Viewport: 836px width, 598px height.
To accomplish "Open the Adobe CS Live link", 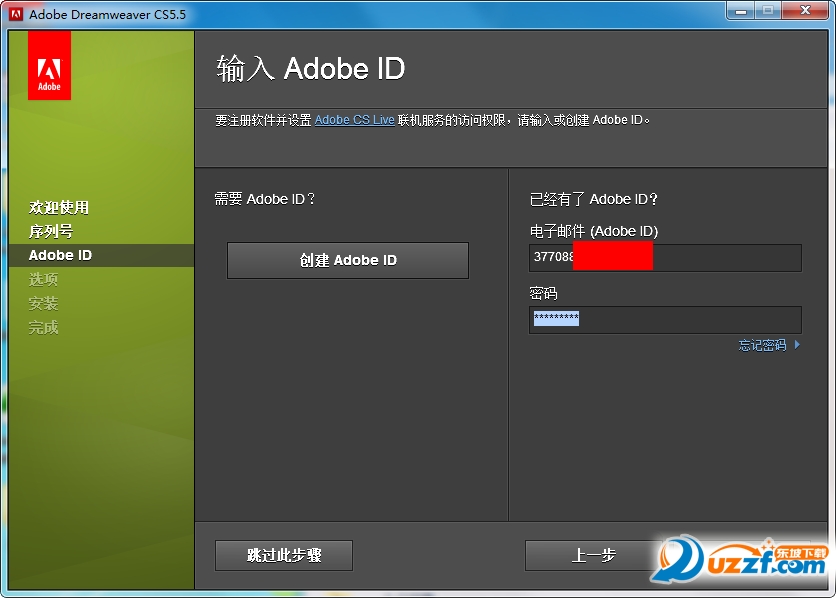I will click(x=355, y=120).
